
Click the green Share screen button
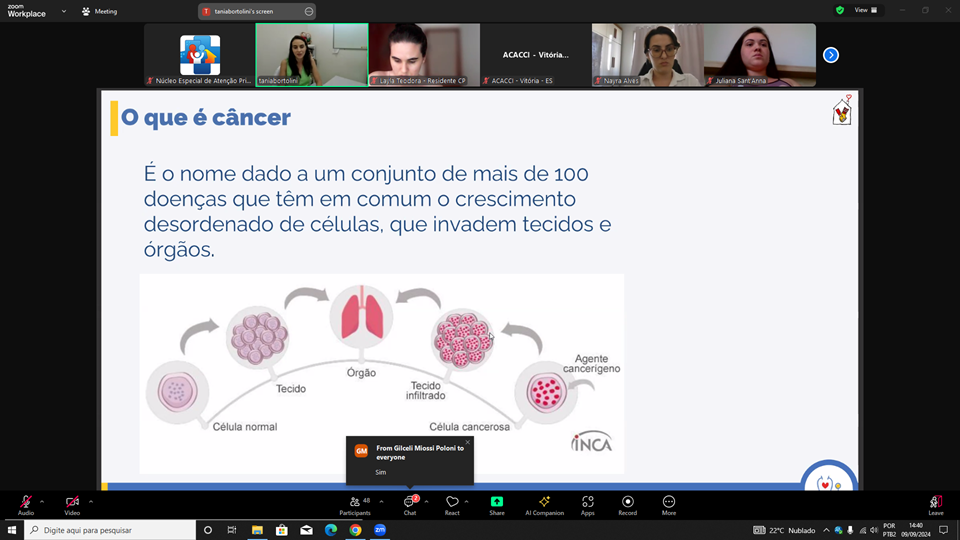click(497, 504)
